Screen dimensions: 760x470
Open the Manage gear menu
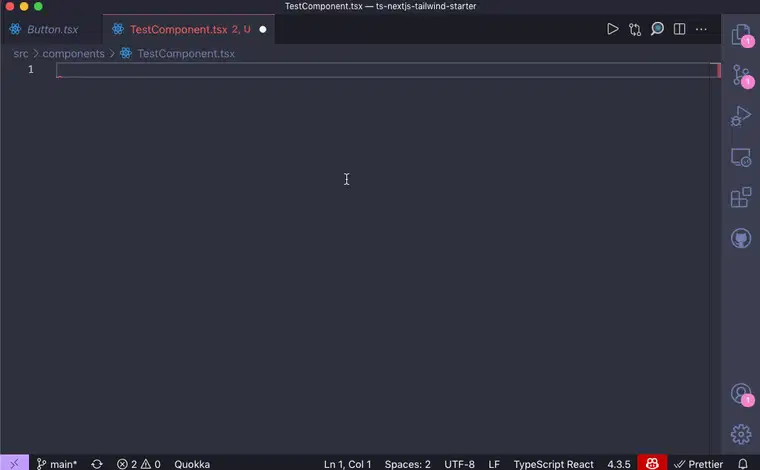click(740, 433)
